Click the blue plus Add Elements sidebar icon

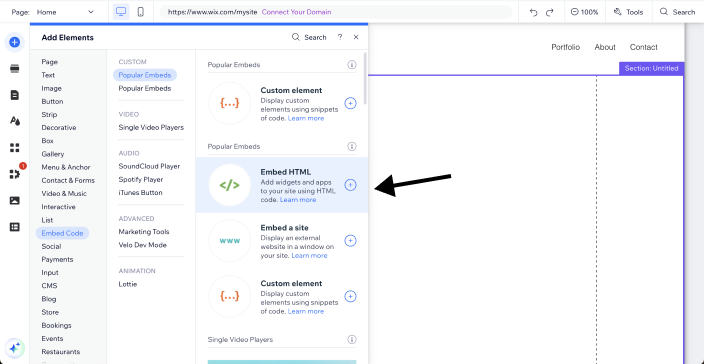point(14,42)
